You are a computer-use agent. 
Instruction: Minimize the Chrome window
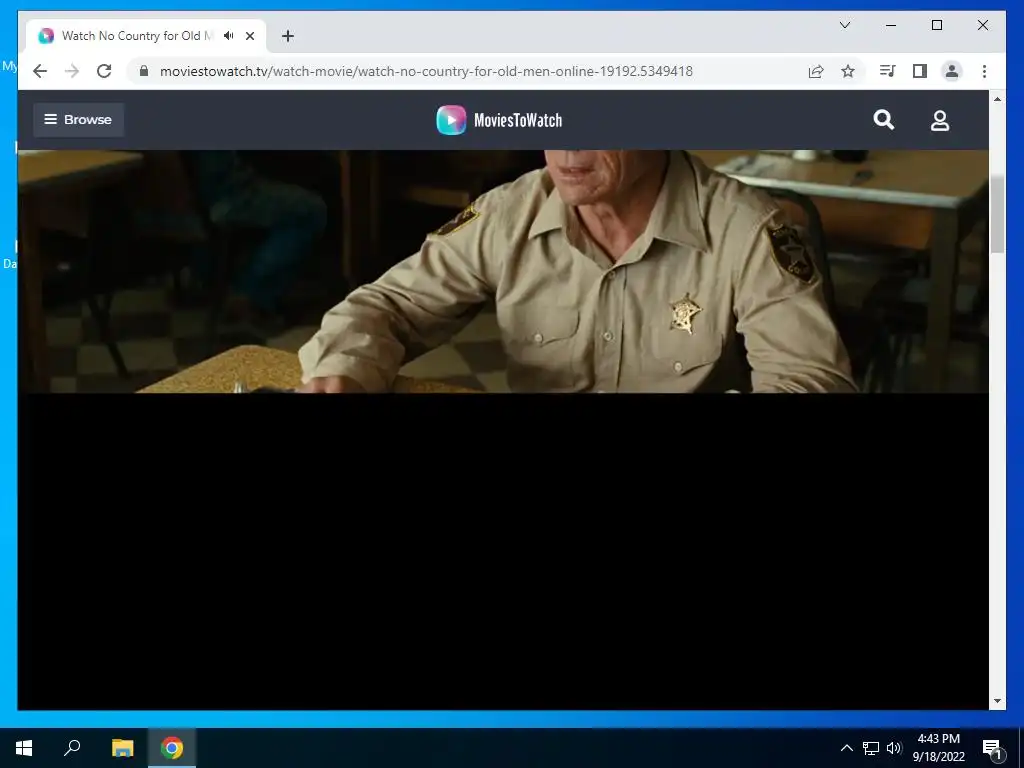(x=891, y=25)
